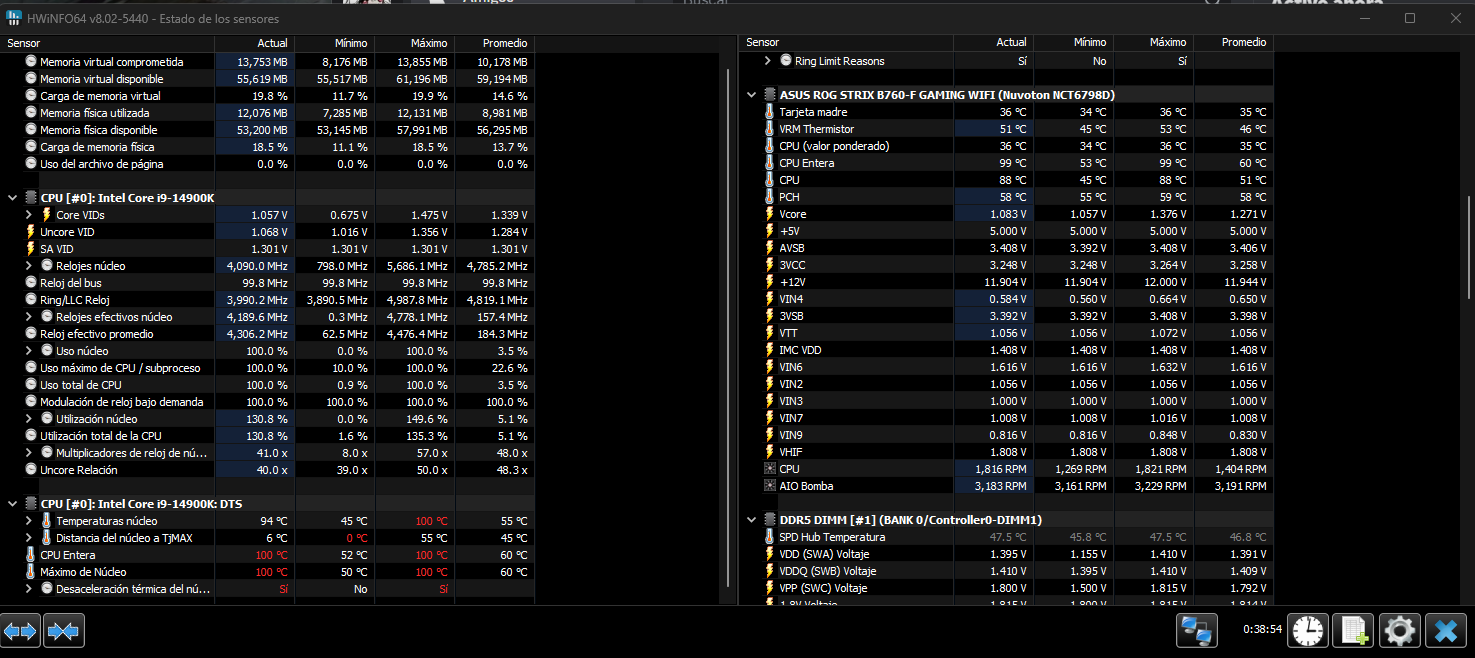1475x658 pixels.
Task: Click fan icon beside CPU 1,816 RPM row
Action: [x=769, y=469]
